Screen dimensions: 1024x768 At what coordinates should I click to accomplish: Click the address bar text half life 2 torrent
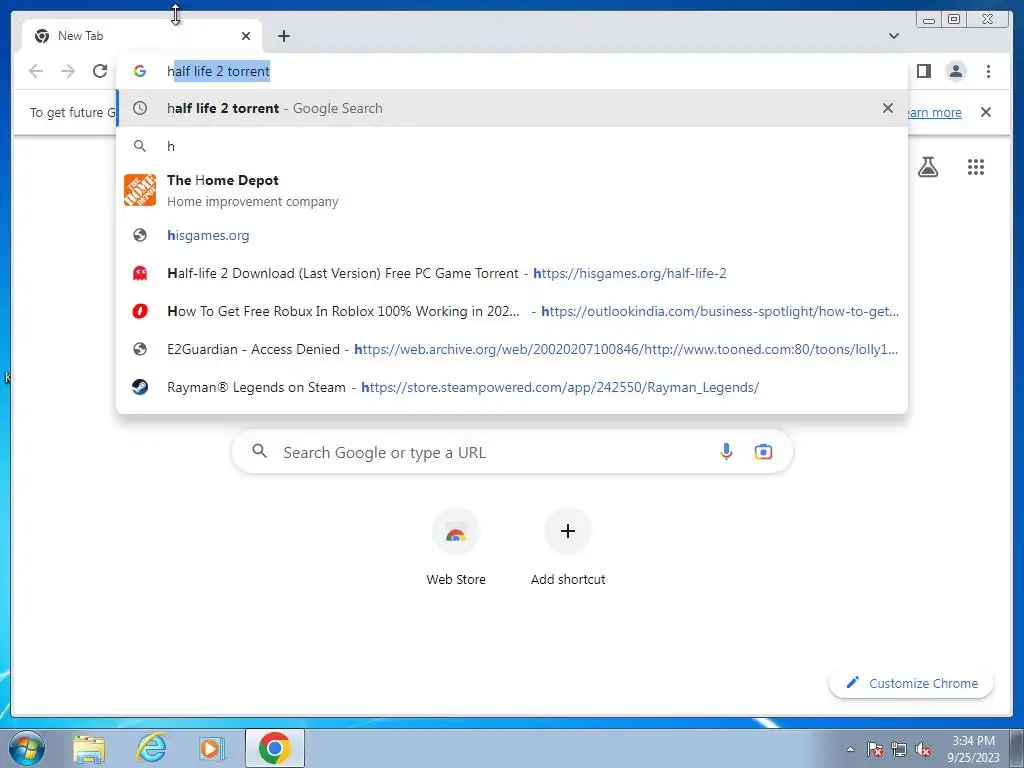click(218, 71)
